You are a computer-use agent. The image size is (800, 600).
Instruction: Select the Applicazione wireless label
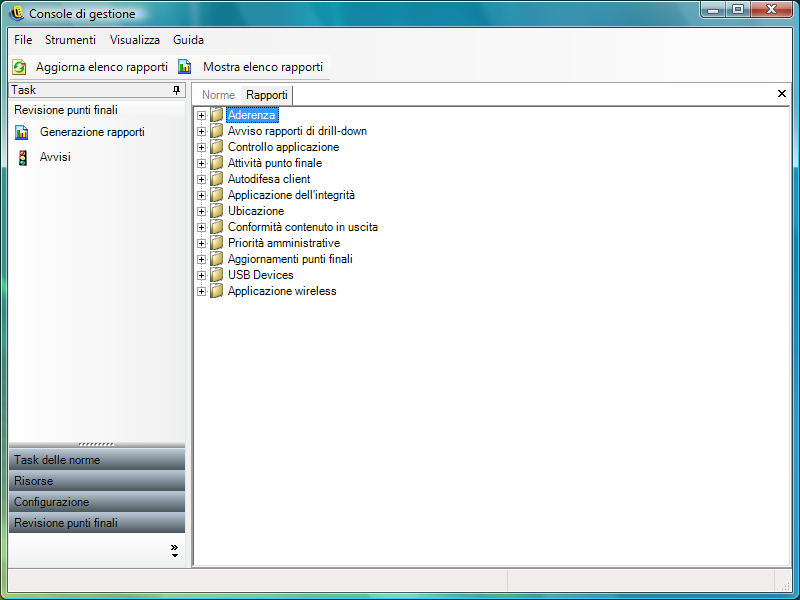(x=282, y=291)
